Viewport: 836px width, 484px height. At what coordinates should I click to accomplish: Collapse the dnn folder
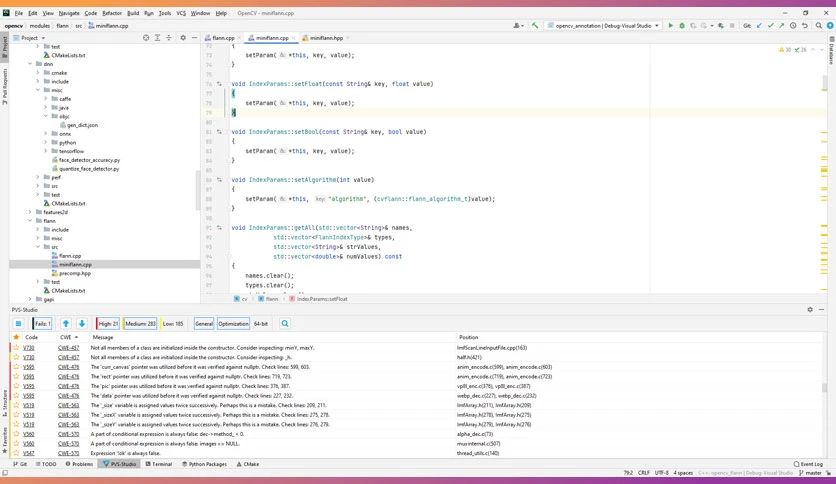[30, 64]
